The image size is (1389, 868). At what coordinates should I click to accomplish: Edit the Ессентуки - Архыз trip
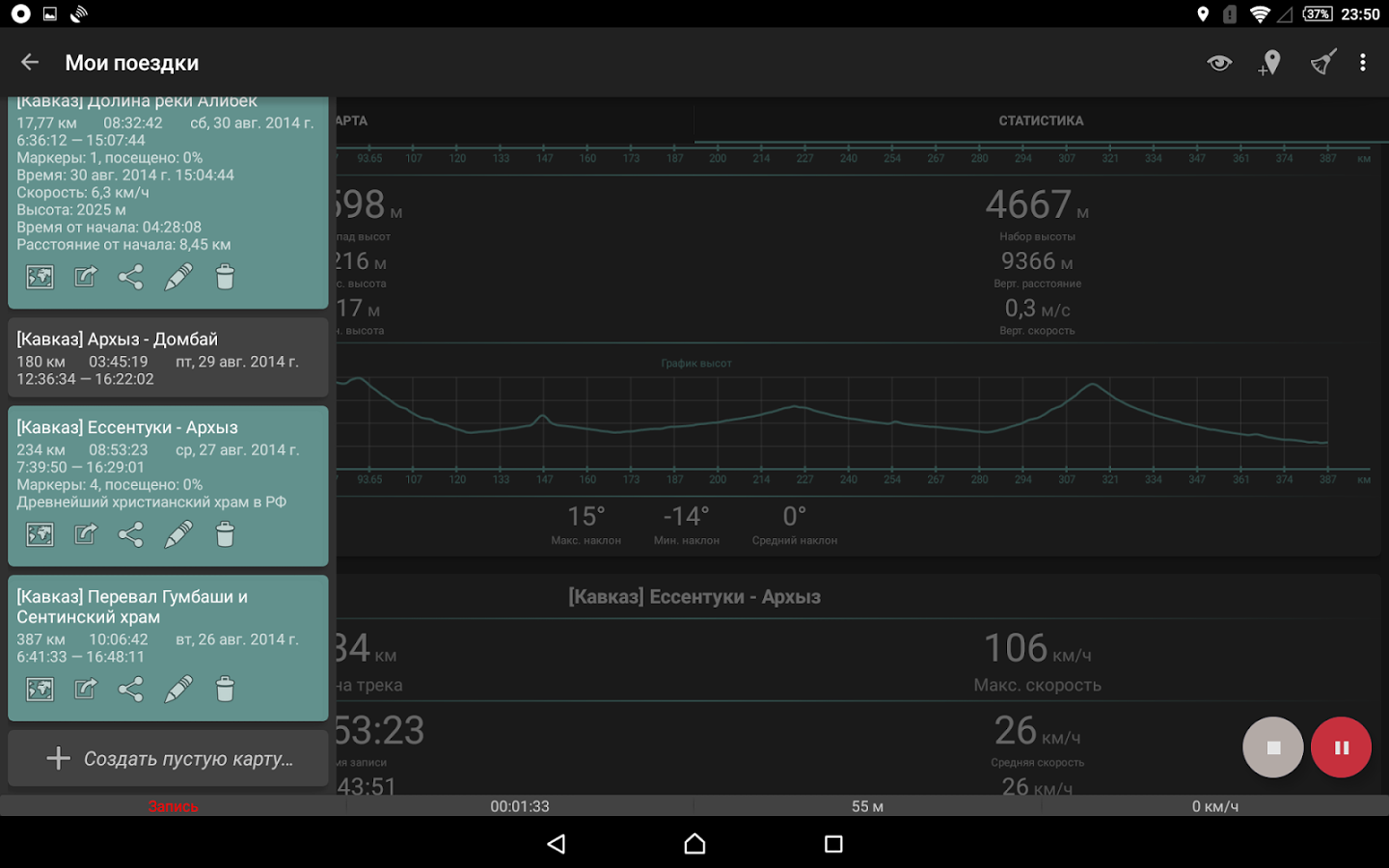[x=178, y=534]
